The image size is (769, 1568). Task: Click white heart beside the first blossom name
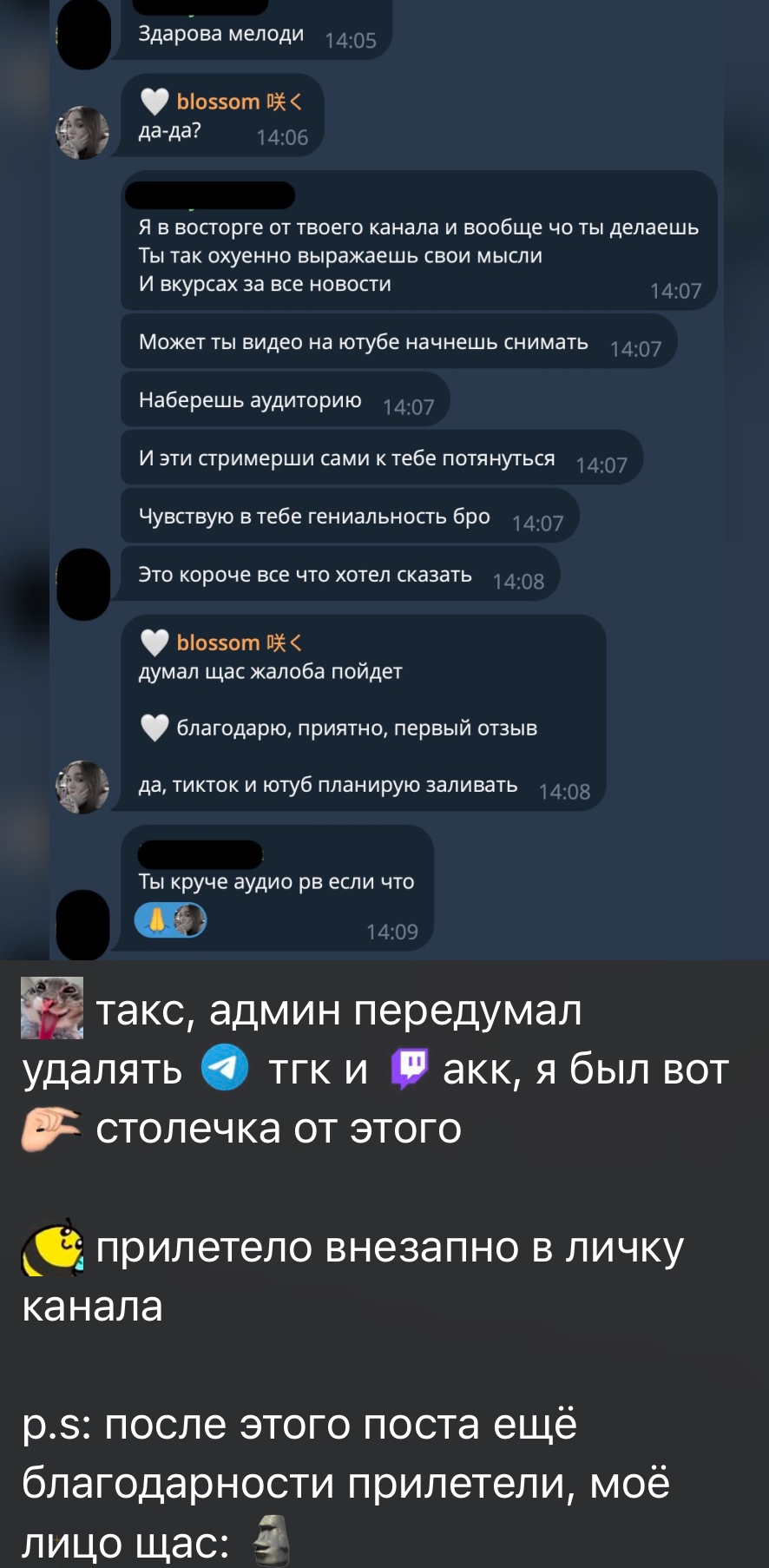pyautogui.click(x=154, y=102)
